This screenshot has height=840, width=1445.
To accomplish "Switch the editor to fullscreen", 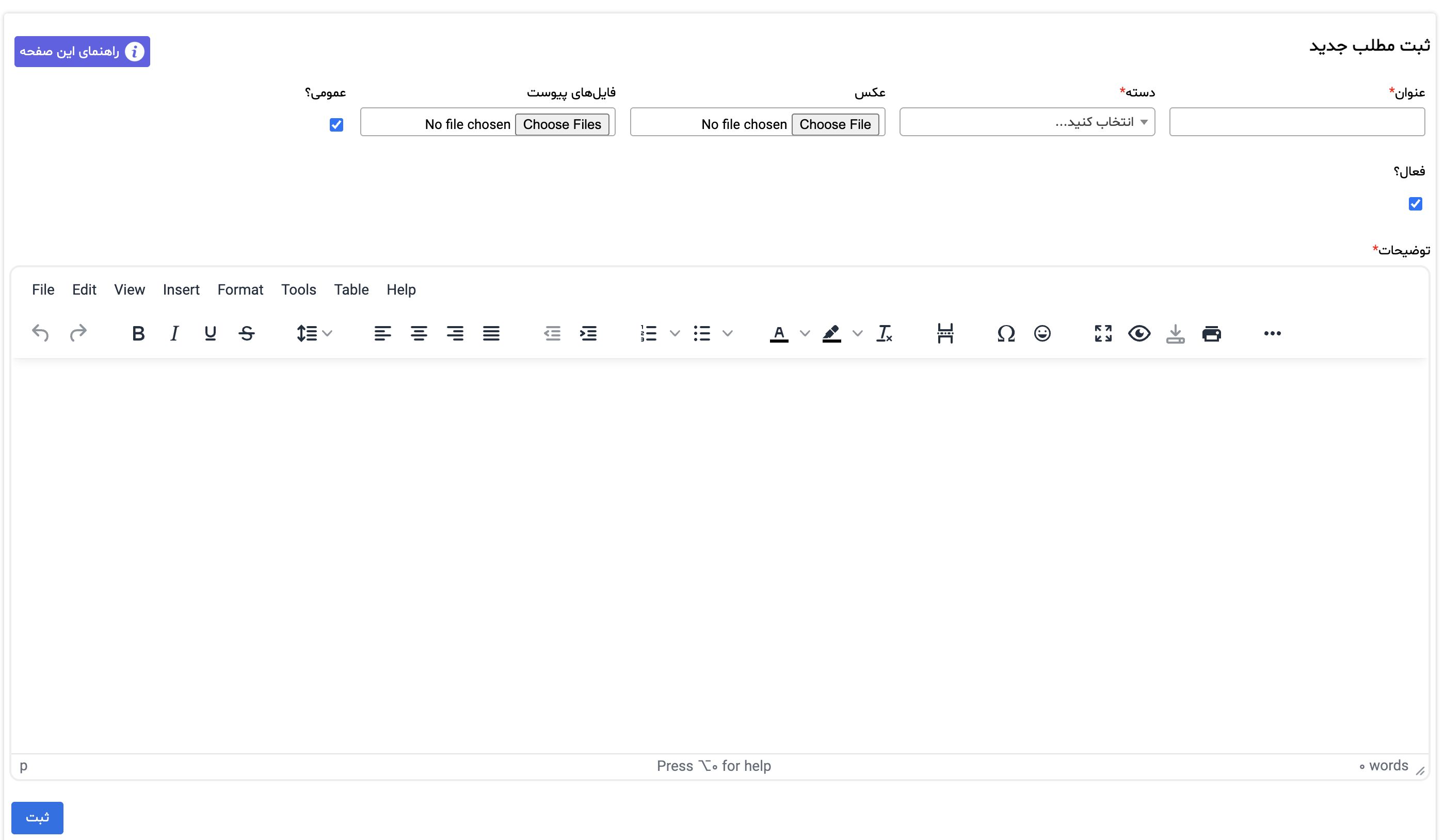I will click(1103, 333).
